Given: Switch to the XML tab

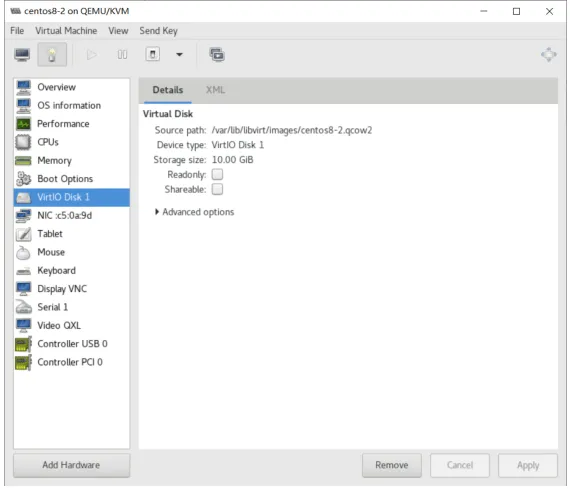Looking at the screenshot, I should point(215,90).
